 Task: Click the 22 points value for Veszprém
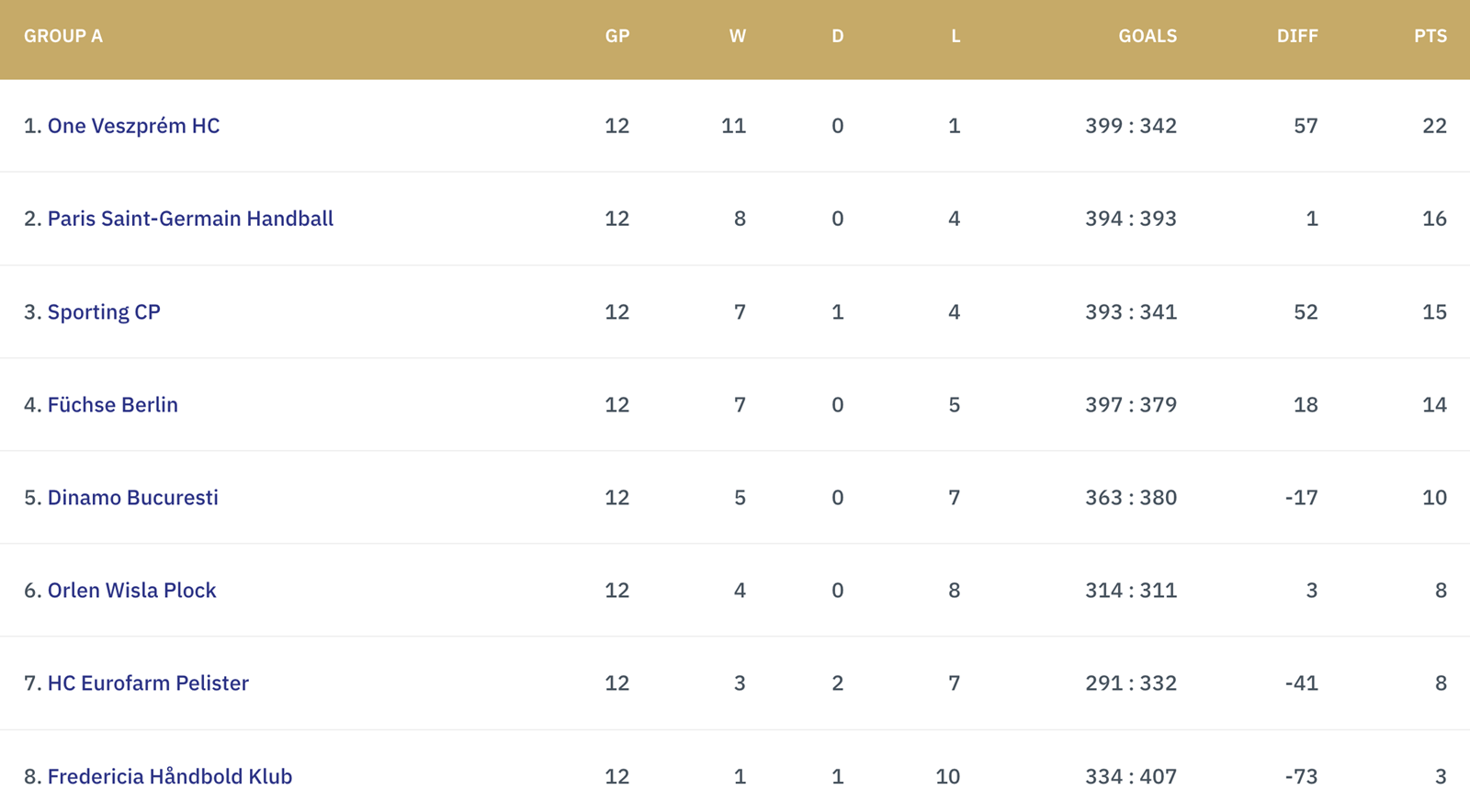[1435, 126]
